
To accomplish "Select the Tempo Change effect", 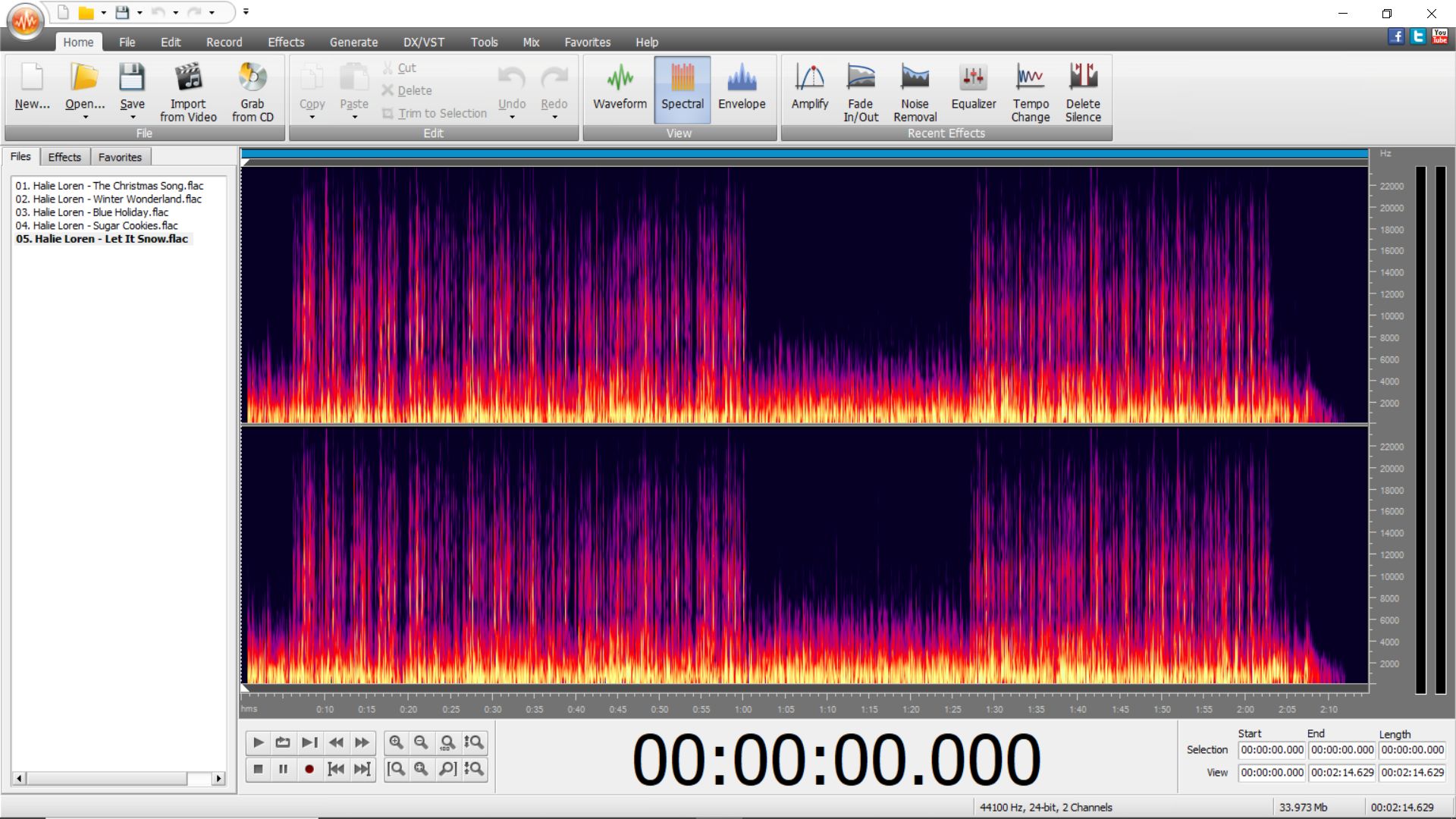I will (1030, 92).
